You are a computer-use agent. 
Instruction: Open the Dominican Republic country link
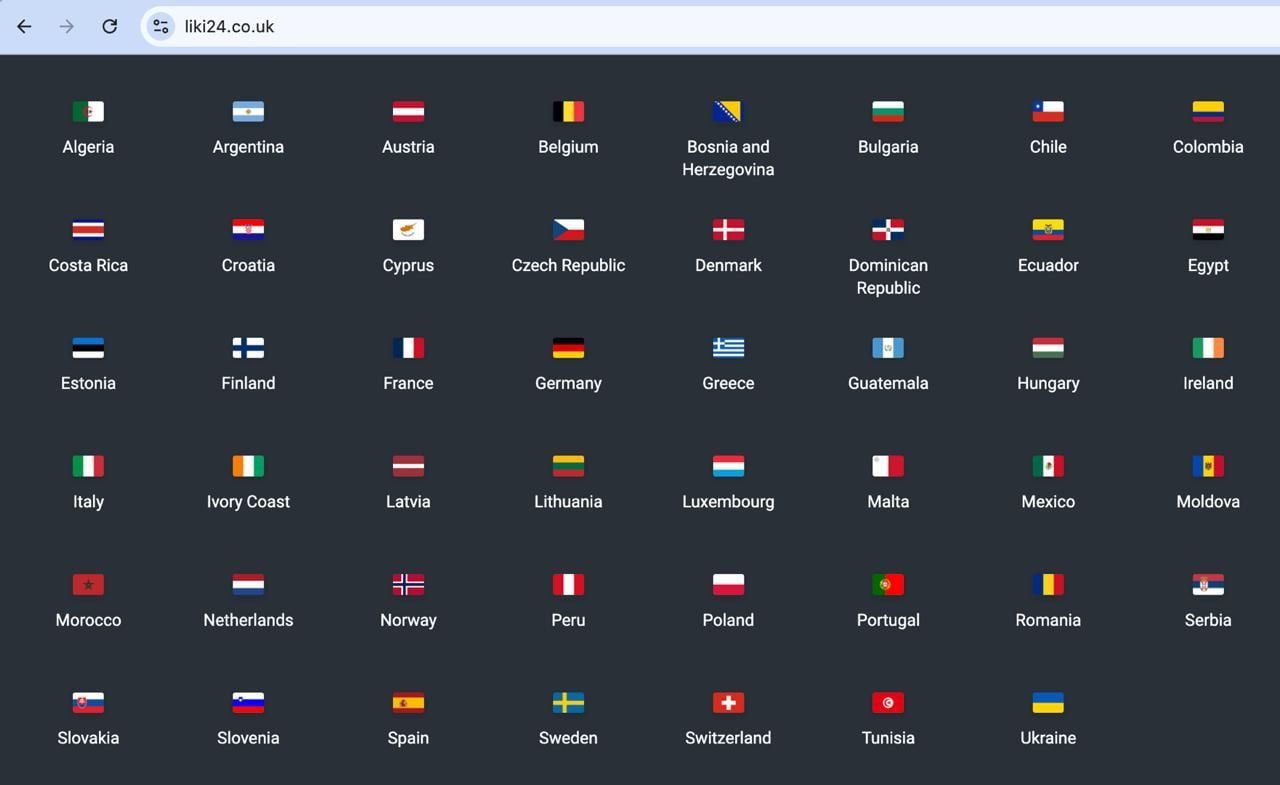pyautogui.click(x=888, y=276)
